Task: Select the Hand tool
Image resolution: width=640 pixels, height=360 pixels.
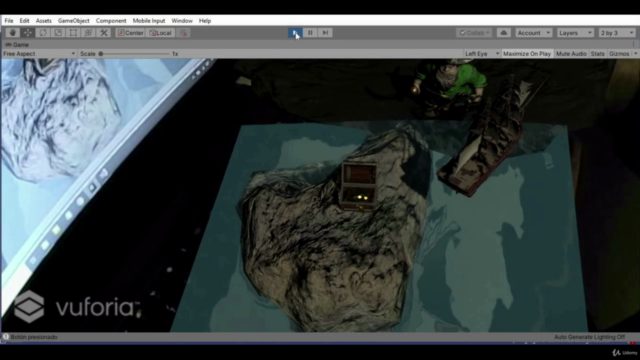Action: (x=13, y=33)
